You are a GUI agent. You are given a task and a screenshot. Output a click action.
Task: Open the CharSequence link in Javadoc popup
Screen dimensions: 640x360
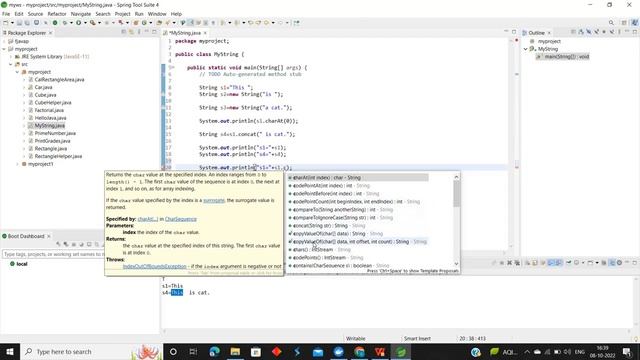(181, 219)
